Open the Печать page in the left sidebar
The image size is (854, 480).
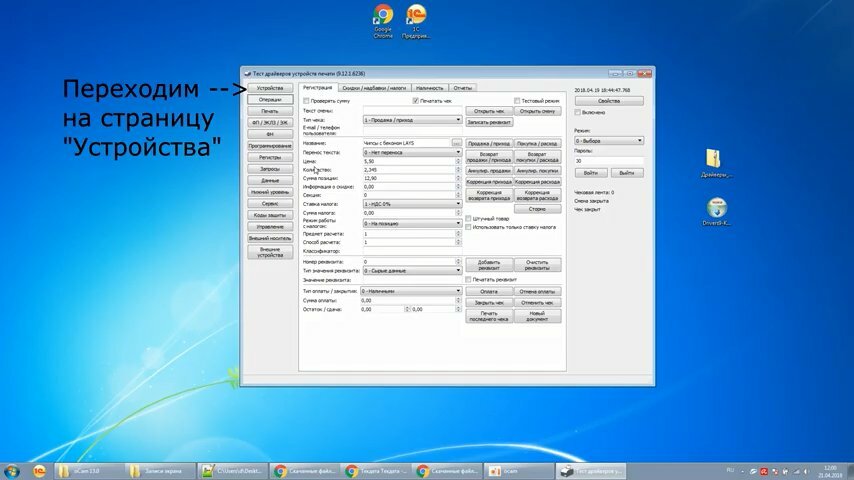pos(270,111)
